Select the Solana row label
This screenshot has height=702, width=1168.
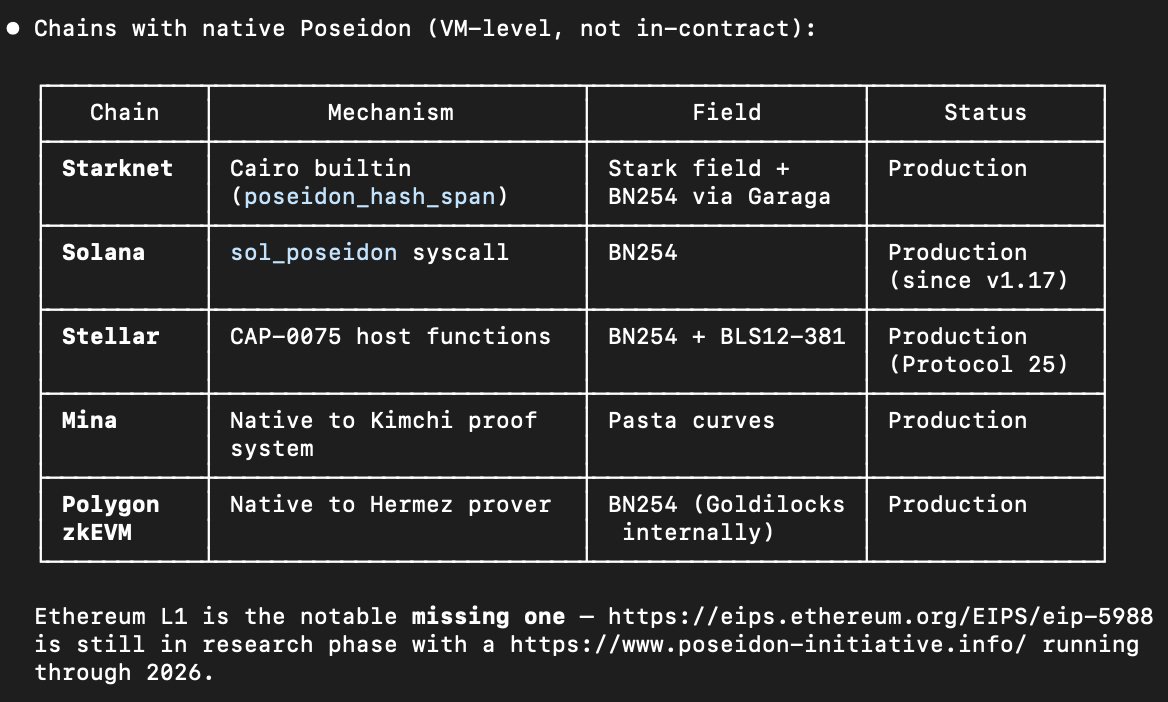(x=103, y=252)
